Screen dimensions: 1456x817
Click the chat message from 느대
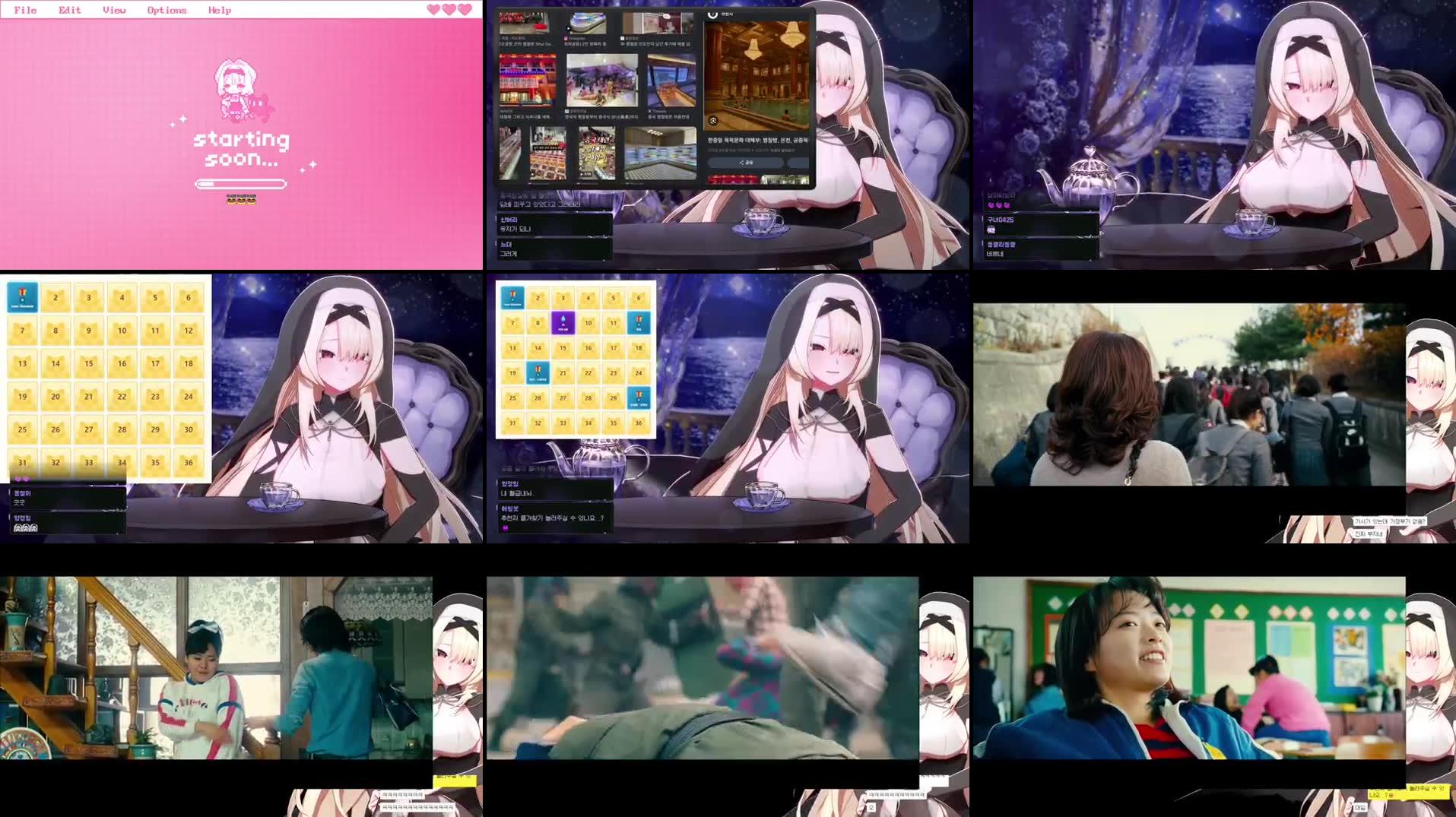(x=554, y=249)
